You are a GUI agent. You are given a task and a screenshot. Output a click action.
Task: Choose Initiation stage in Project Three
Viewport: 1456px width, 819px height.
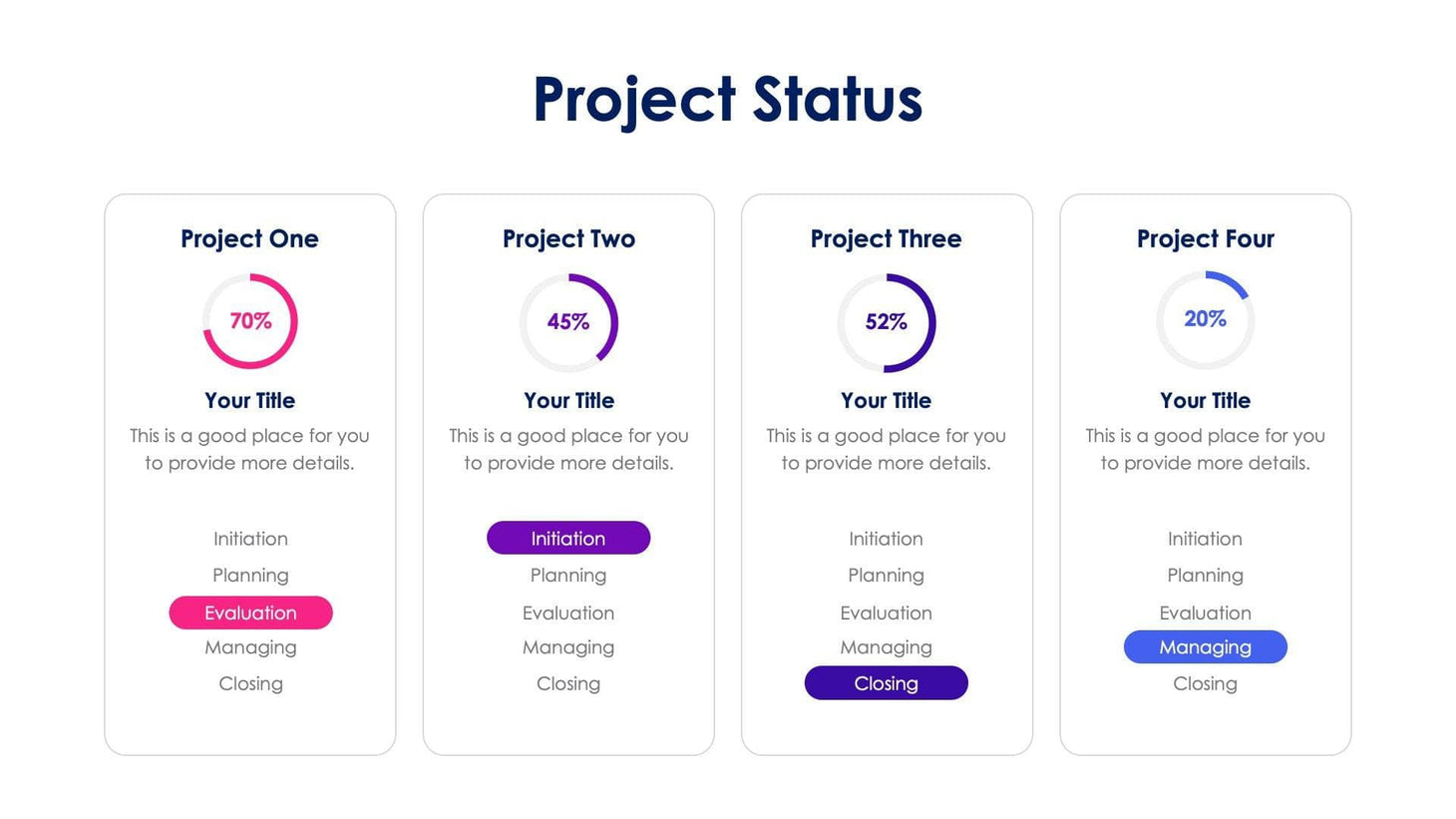click(886, 539)
